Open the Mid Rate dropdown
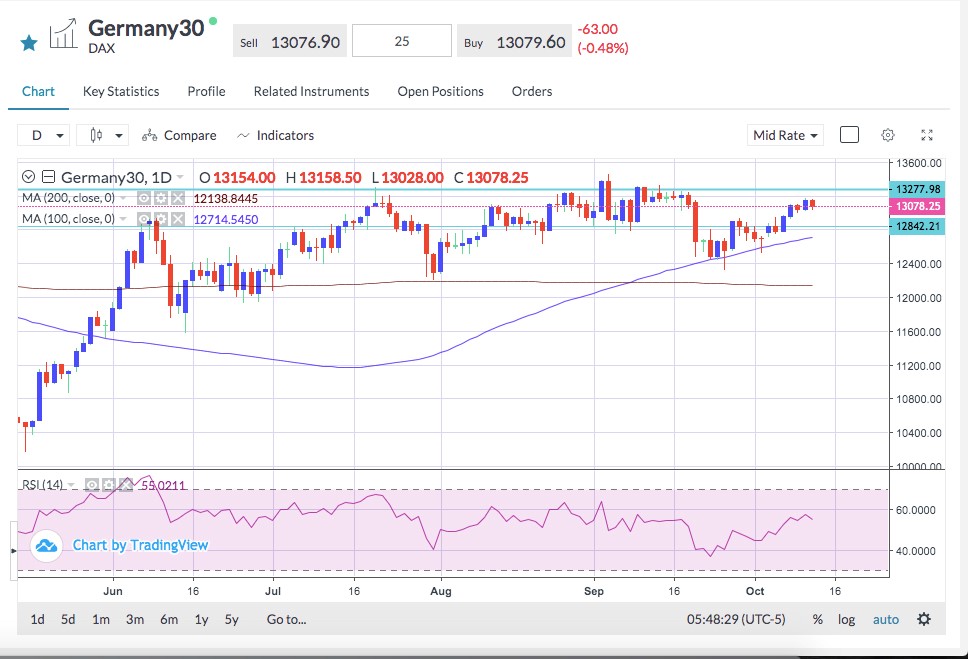The width and height of the screenshot is (968, 659). pyautogui.click(x=785, y=135)
